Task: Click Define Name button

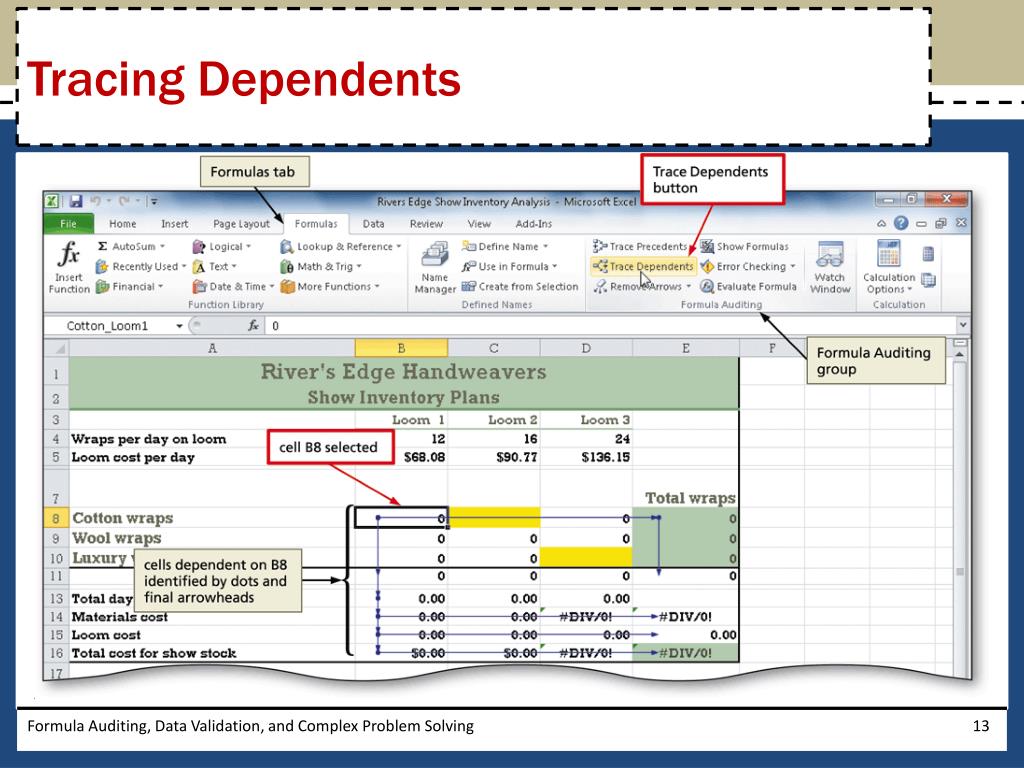Action: click(x=503, y=246)
